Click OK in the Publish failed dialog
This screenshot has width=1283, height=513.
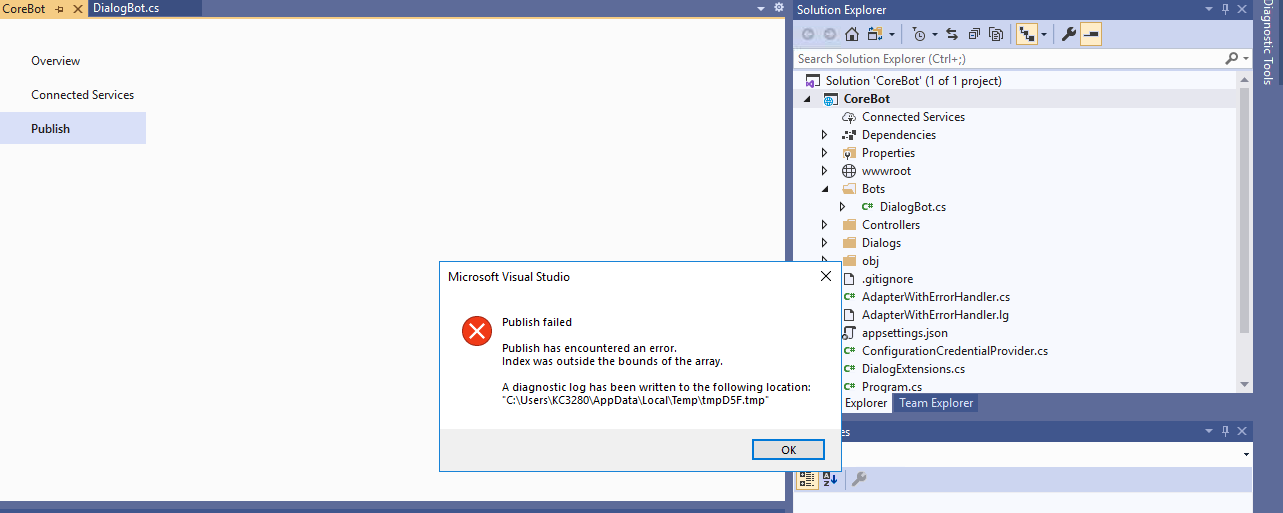(x=788, y=450)
